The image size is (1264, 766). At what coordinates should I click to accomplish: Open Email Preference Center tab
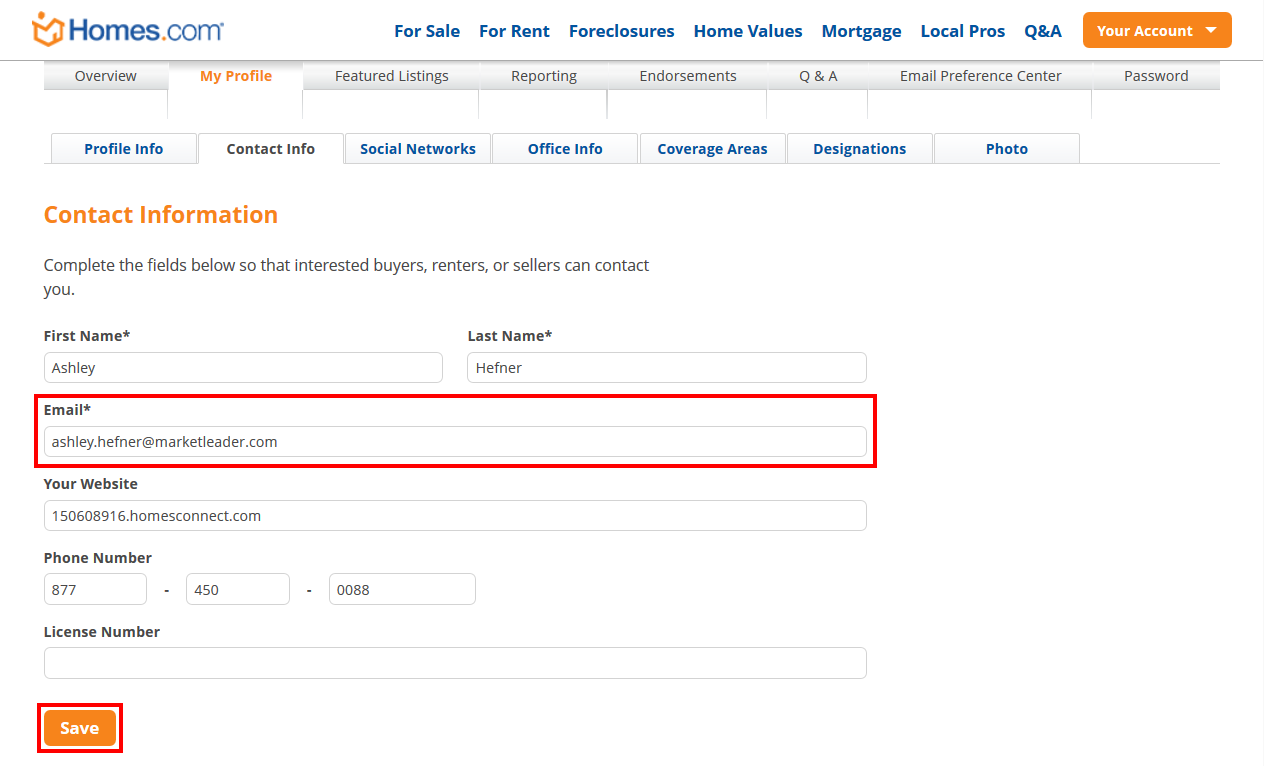pyautogui.click(x=981, y=76)
